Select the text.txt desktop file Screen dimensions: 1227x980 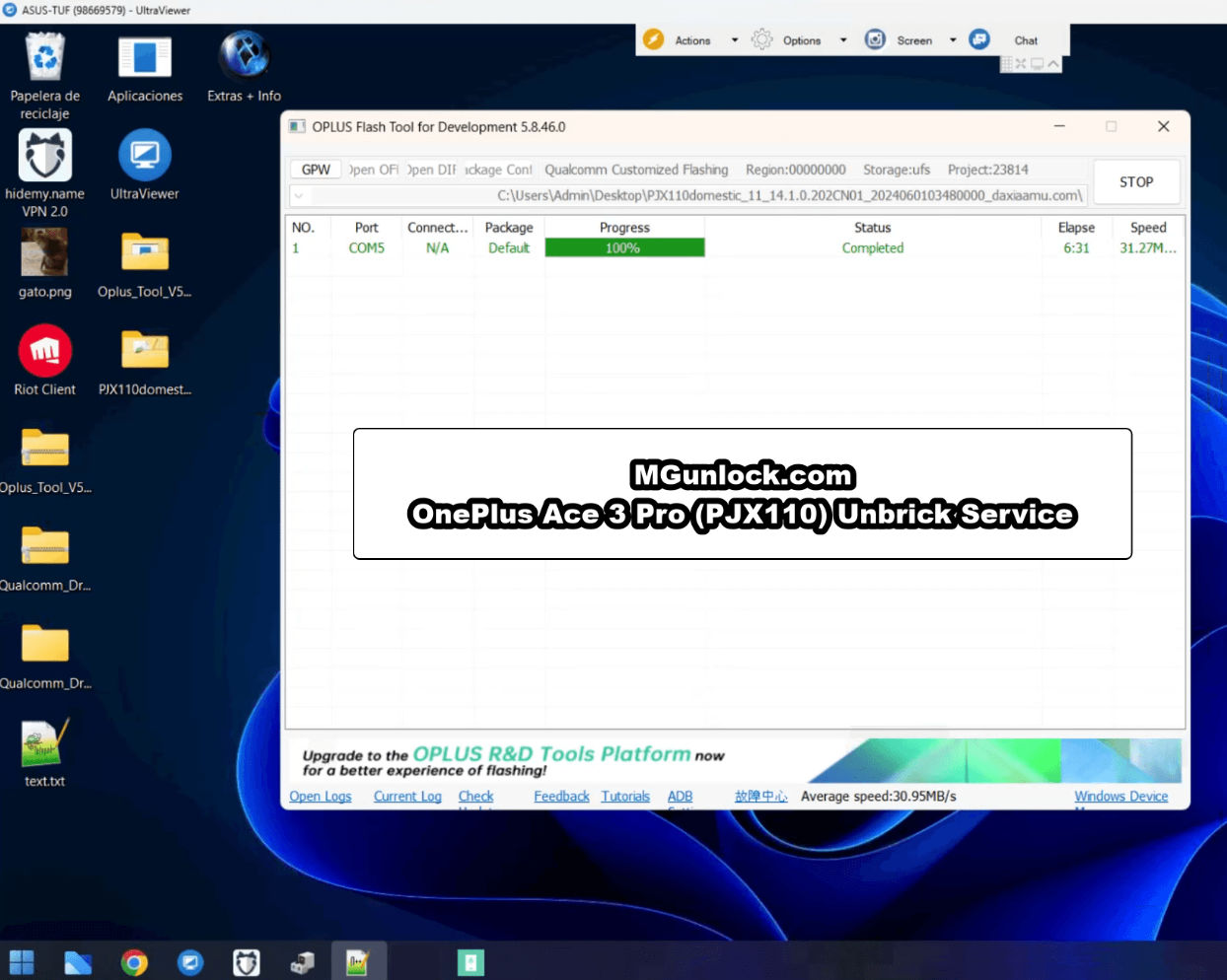[x=44, y=753]
